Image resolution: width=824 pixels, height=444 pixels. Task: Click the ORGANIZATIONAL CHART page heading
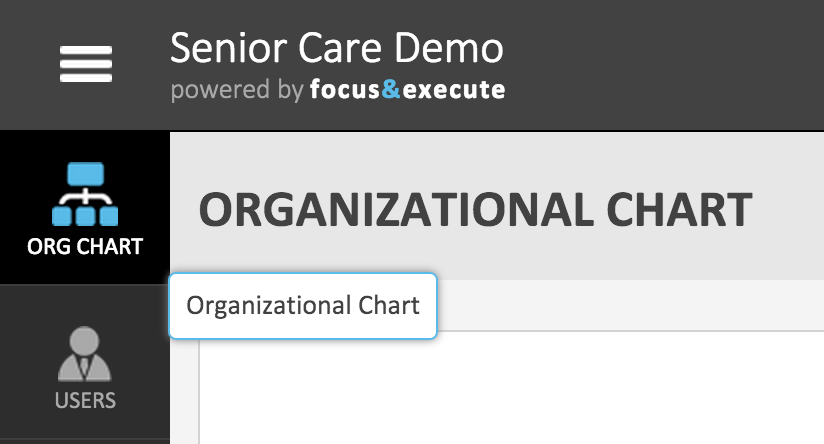[x=475, y=210]
